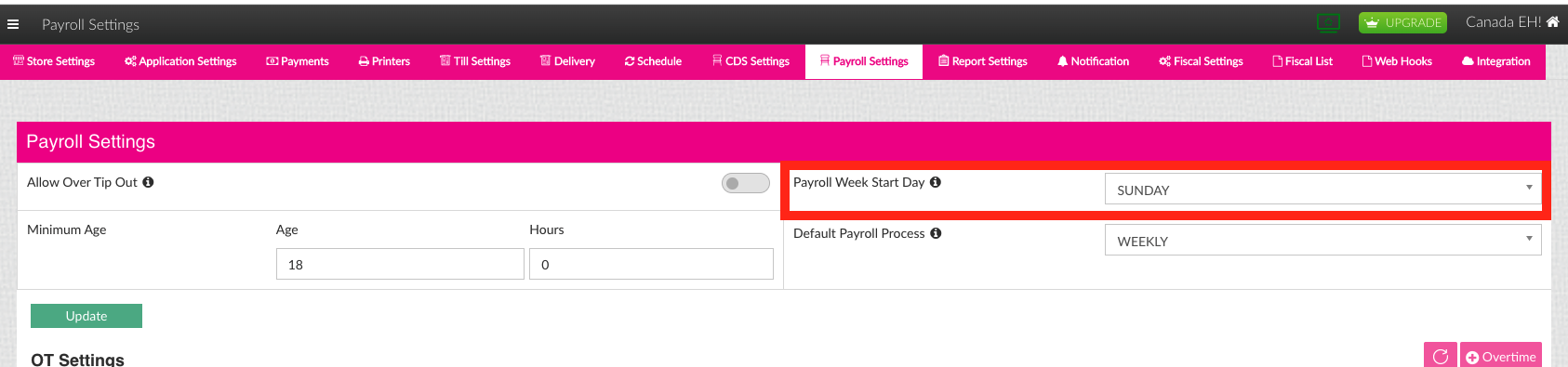Click the Hours input field

click(651, 264)
